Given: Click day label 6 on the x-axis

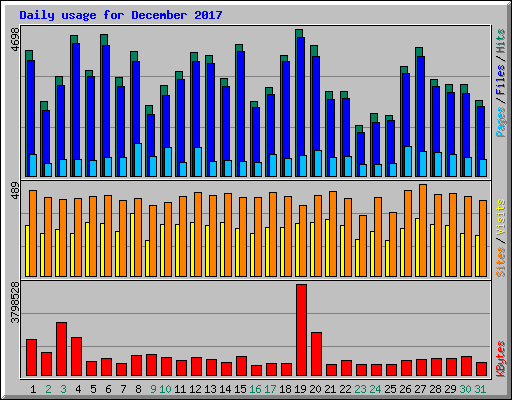Looking at the screenshot, I should coord(108,389).
